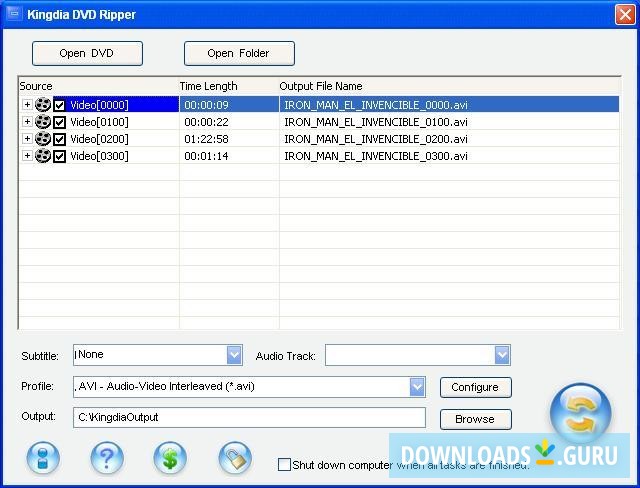Viewport: 640px width, 488px height.
Task: Expand the Video[0100] tree node
Action: 27,121
